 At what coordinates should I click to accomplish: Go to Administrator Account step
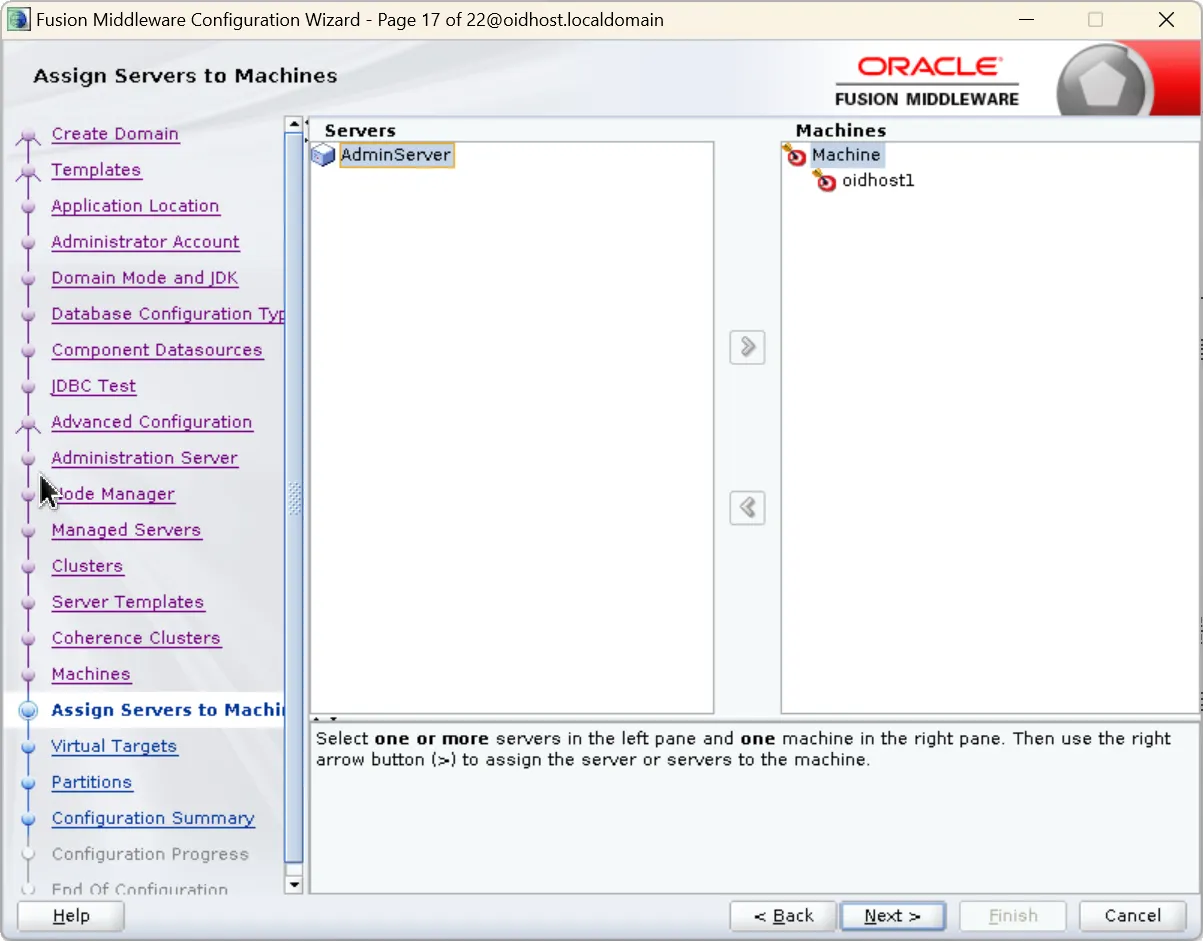145,242
